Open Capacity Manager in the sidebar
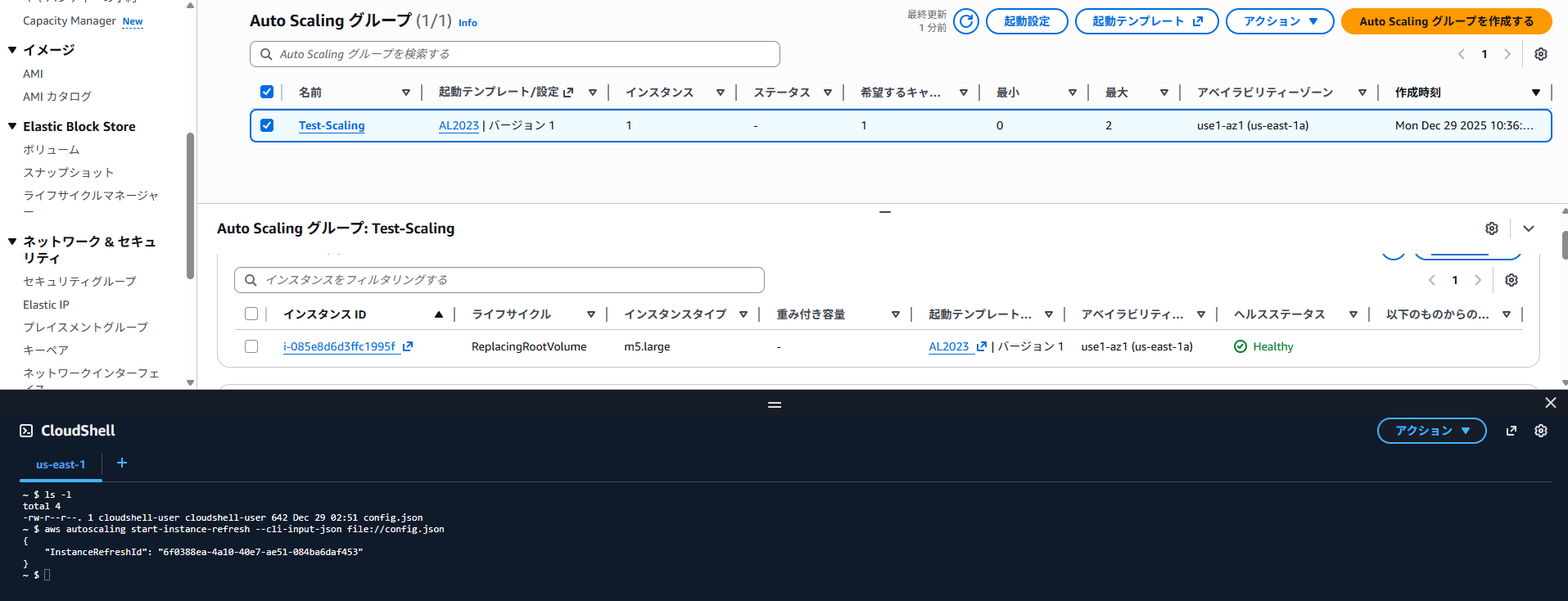Image resolution: width=1568 pixels, height=601 pixels. click(x=70, y=20)
